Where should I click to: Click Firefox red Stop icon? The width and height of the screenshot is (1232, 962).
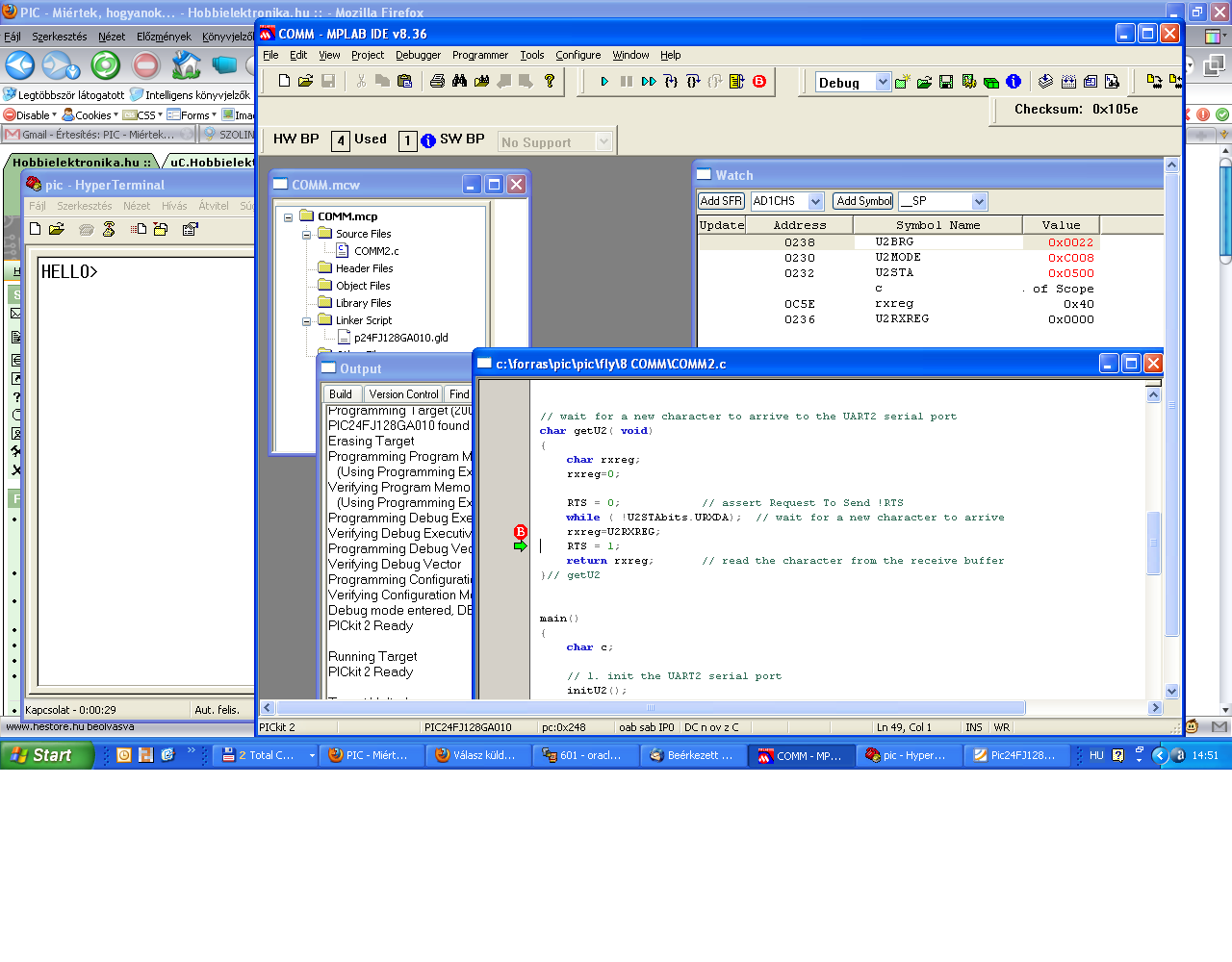(146, 65)
